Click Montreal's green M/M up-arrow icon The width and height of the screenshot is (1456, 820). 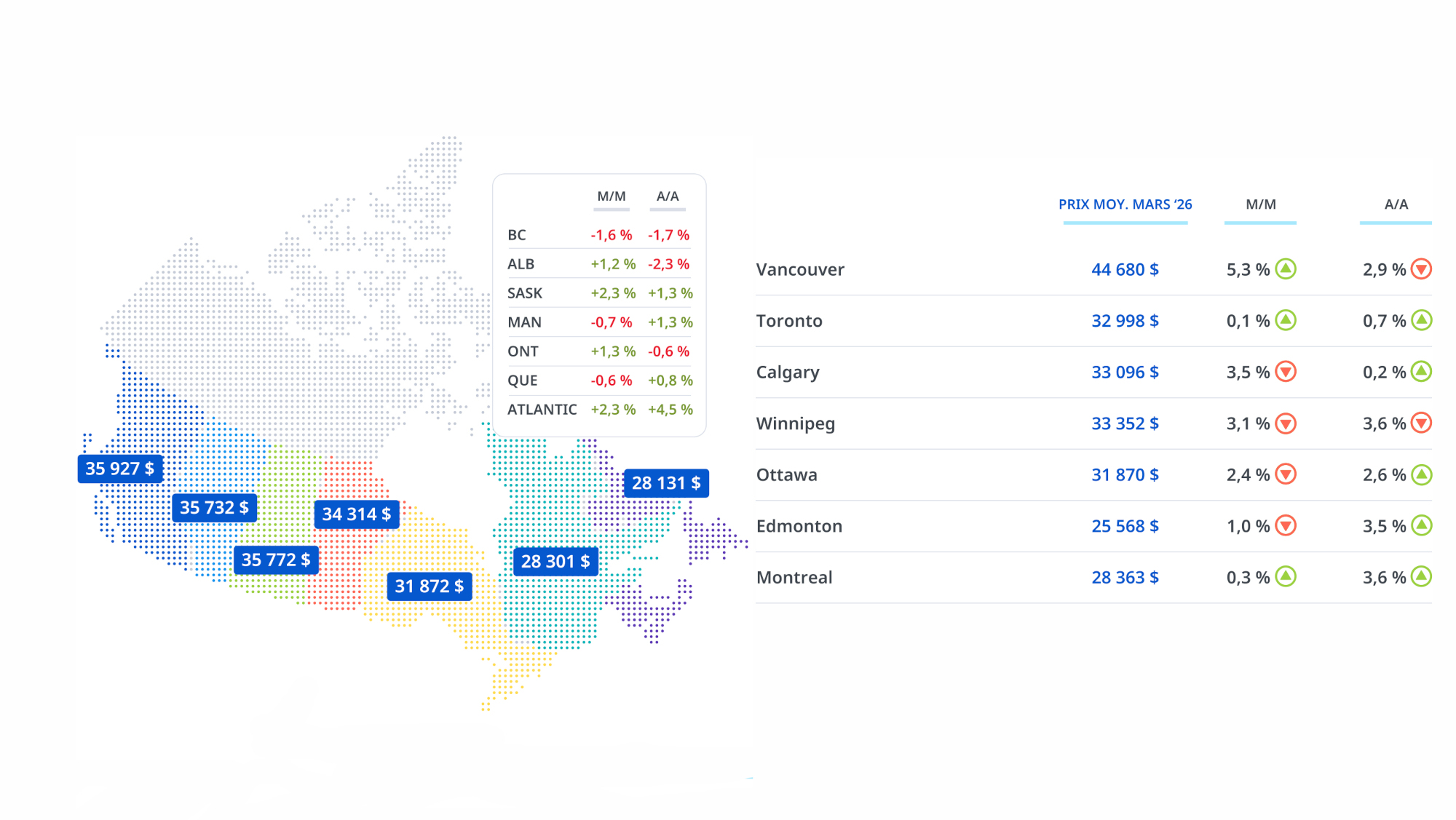tap(1286, 577)
